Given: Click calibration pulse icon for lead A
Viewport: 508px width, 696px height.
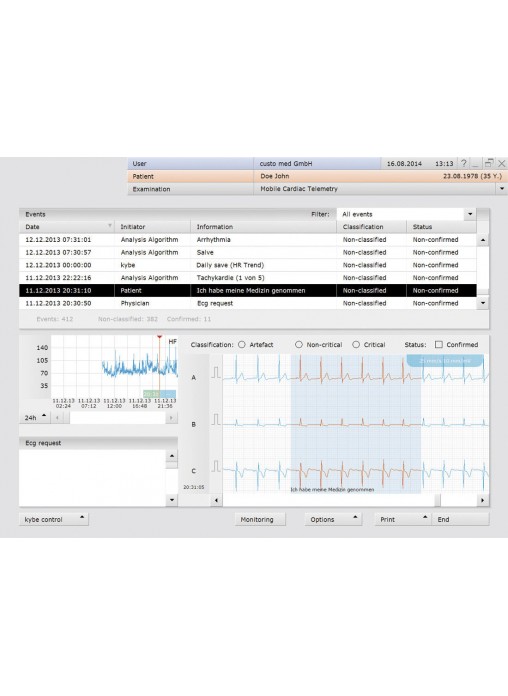Looking at the screenshot, I should tap(216, 372).
